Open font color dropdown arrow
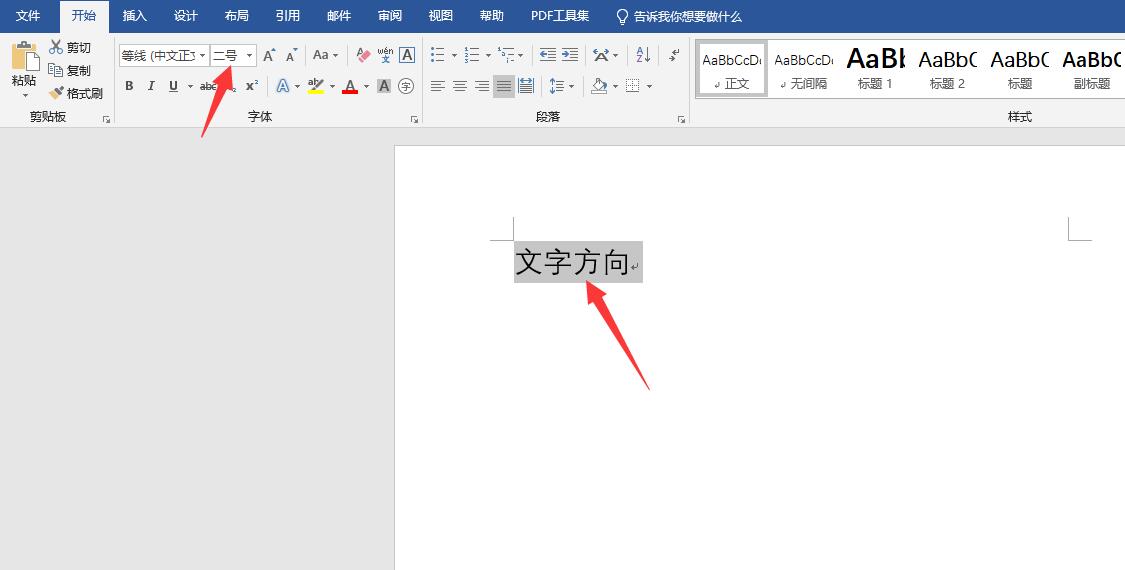Image resolution: width=1125 pixels, height=570 pixels. [366, 86]
